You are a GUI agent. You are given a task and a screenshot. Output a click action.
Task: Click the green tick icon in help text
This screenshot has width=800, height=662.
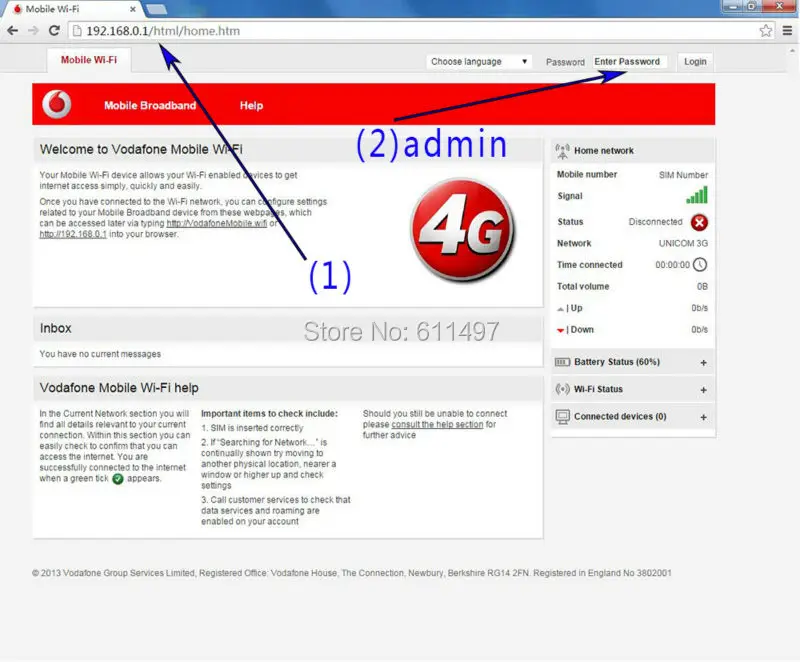click(118, 479)
